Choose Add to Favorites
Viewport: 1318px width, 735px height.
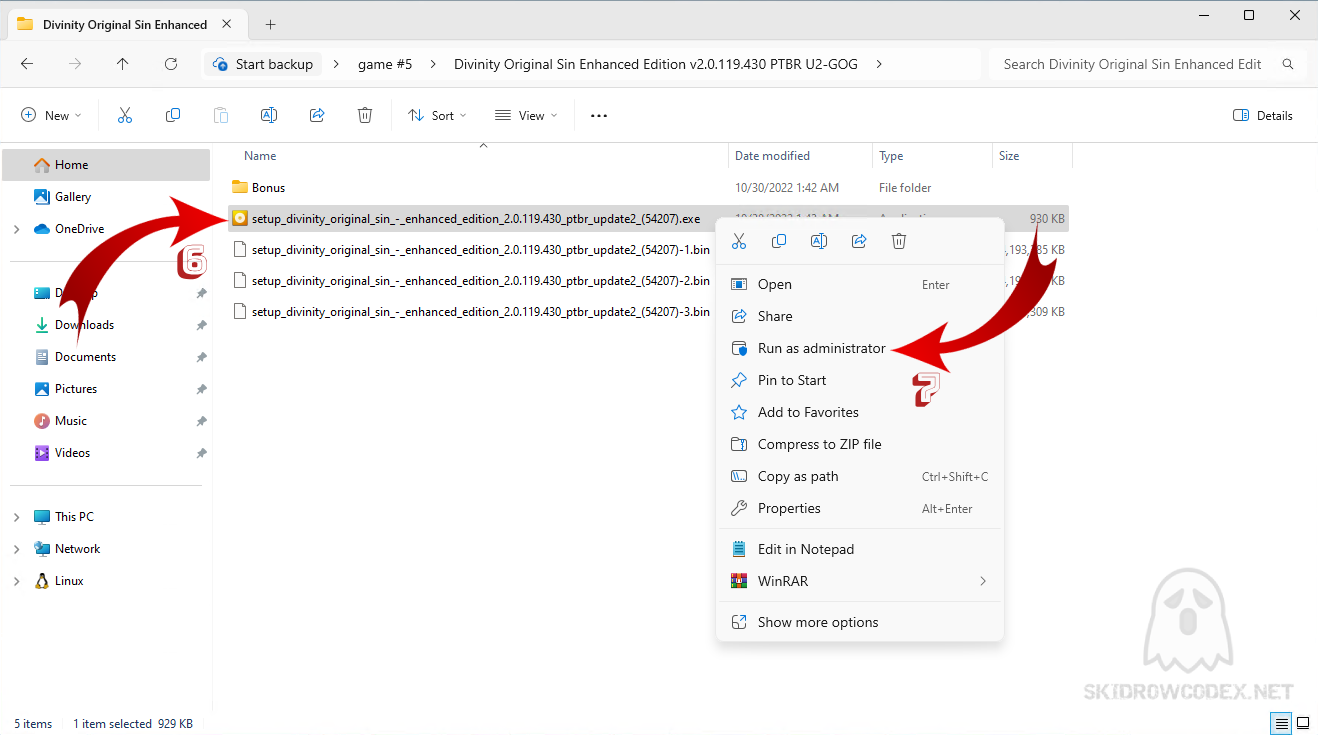[860, 412]
